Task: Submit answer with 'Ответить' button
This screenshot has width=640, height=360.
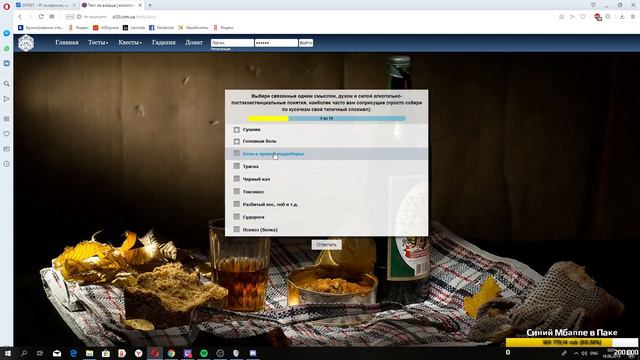Action: pos(327,244)
